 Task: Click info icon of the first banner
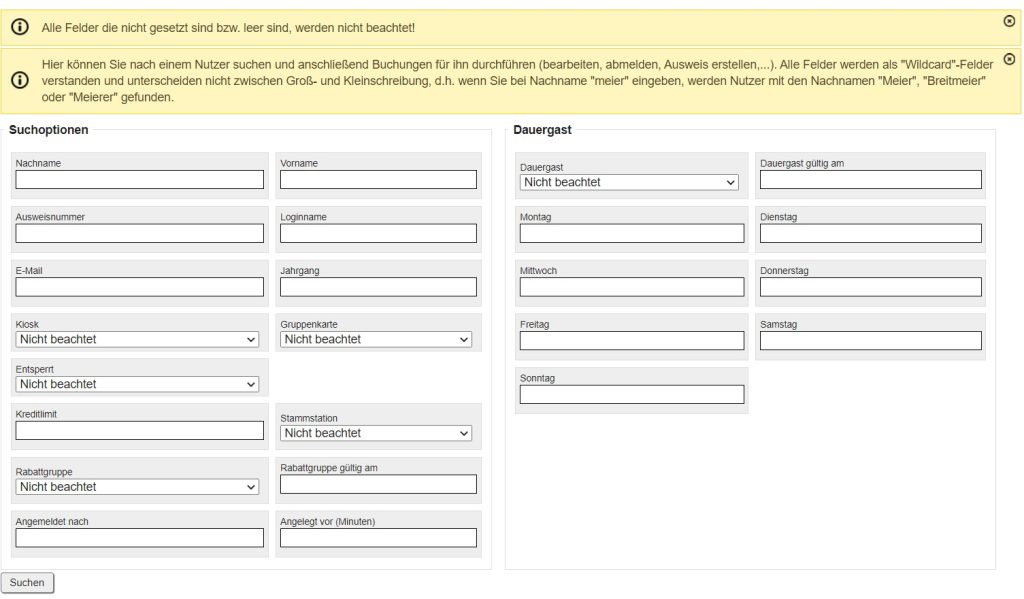[20, 27]
